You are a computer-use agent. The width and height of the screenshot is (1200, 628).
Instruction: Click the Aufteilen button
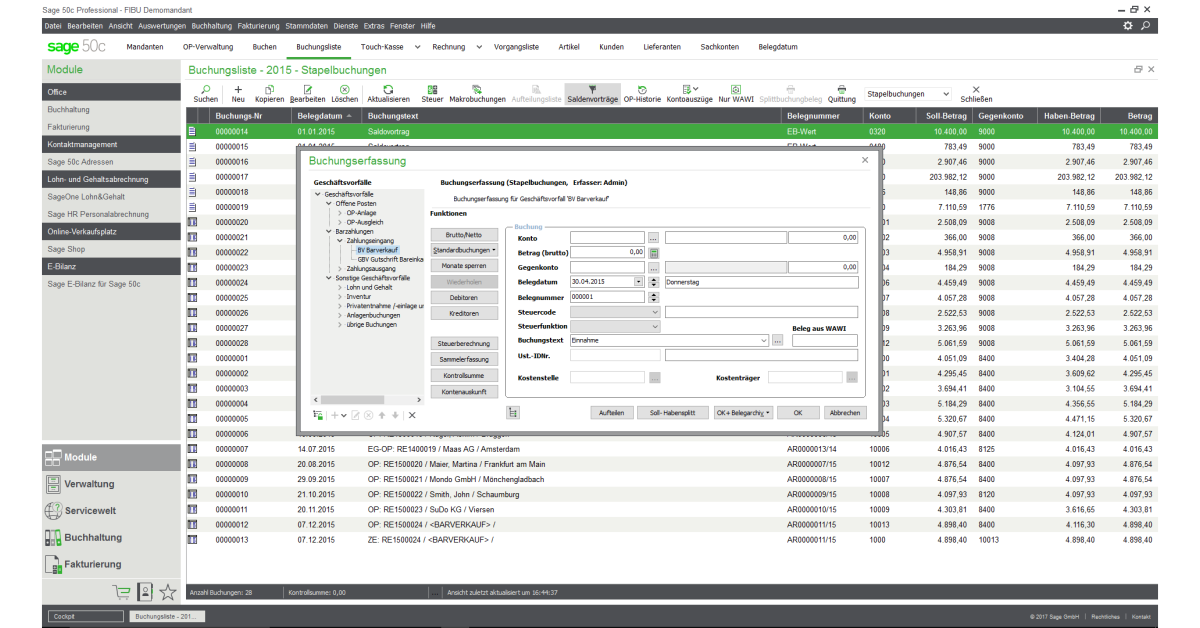point(611,412)
